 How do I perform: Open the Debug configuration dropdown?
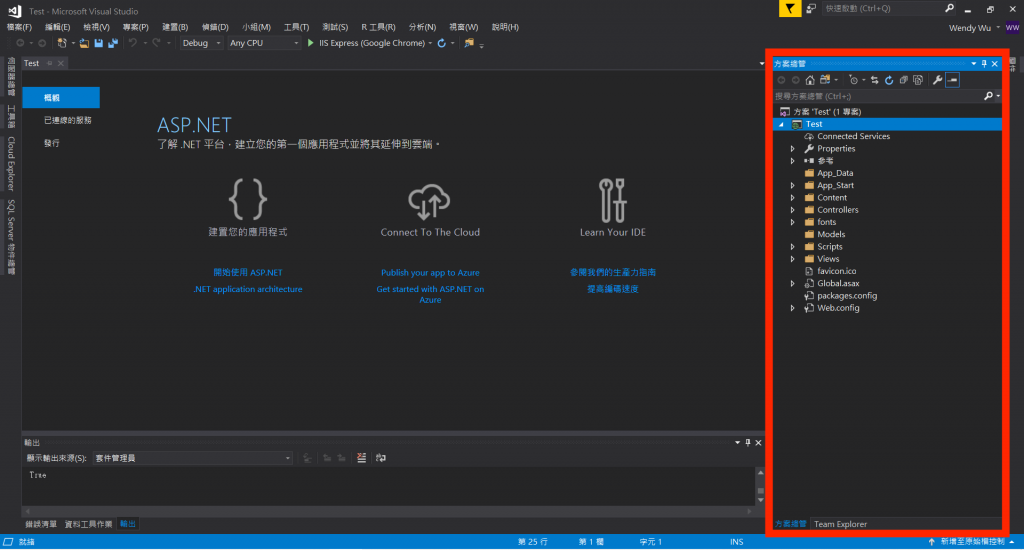(201, 43)
